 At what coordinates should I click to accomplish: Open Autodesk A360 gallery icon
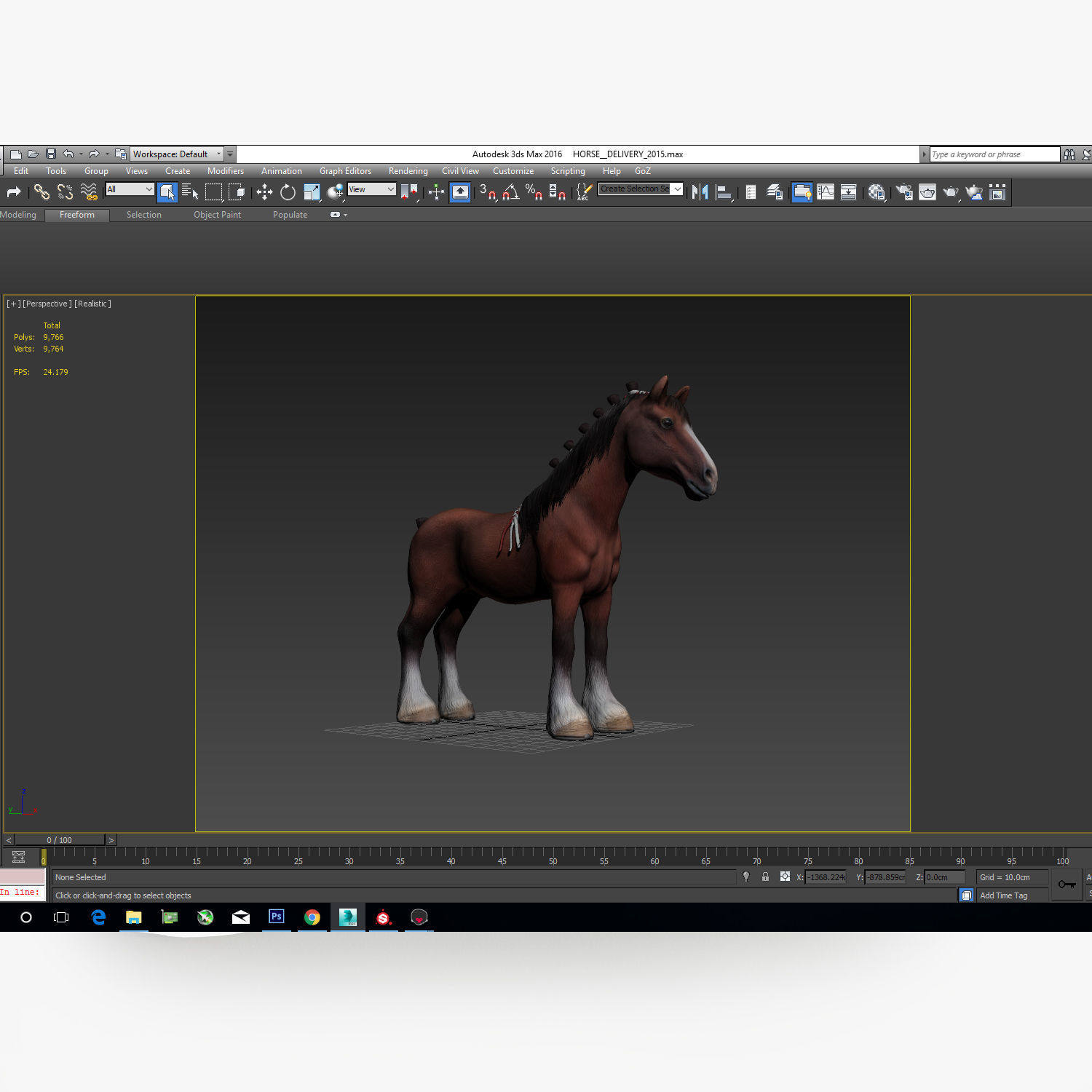pos(997,192)
